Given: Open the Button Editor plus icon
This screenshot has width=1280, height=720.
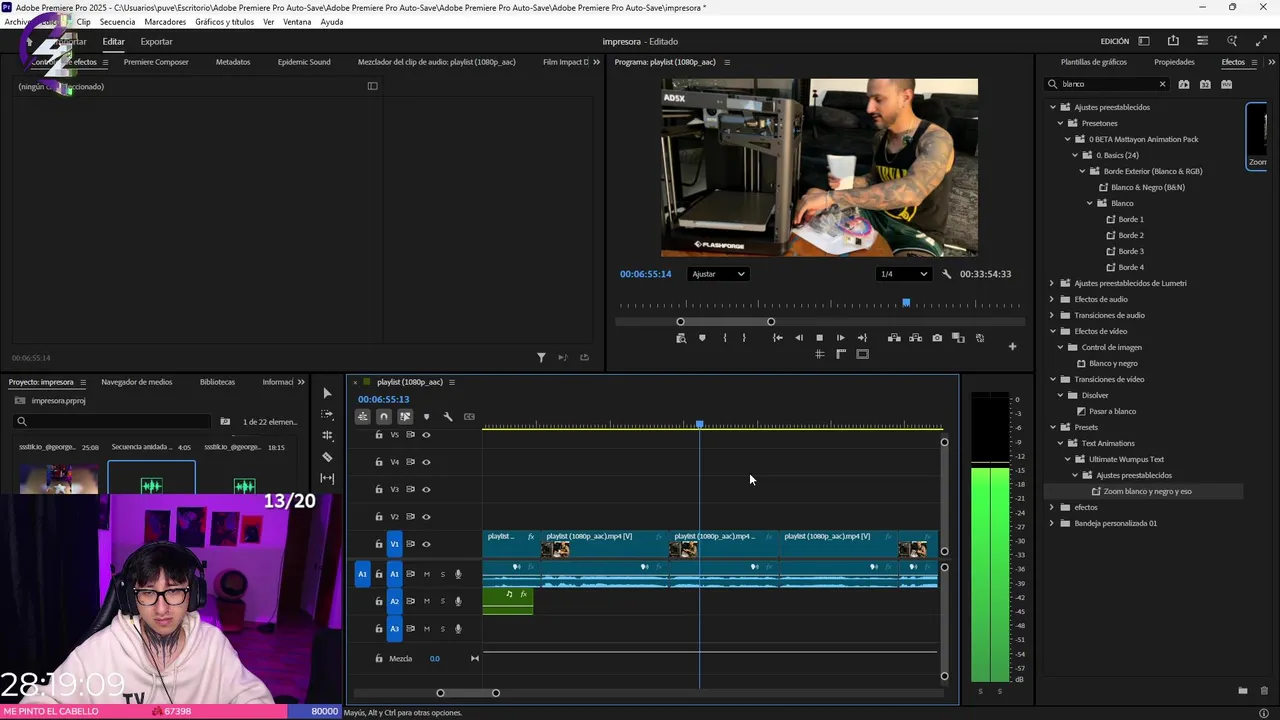Looking at the screenshot, I should (x=1012, y=346).
